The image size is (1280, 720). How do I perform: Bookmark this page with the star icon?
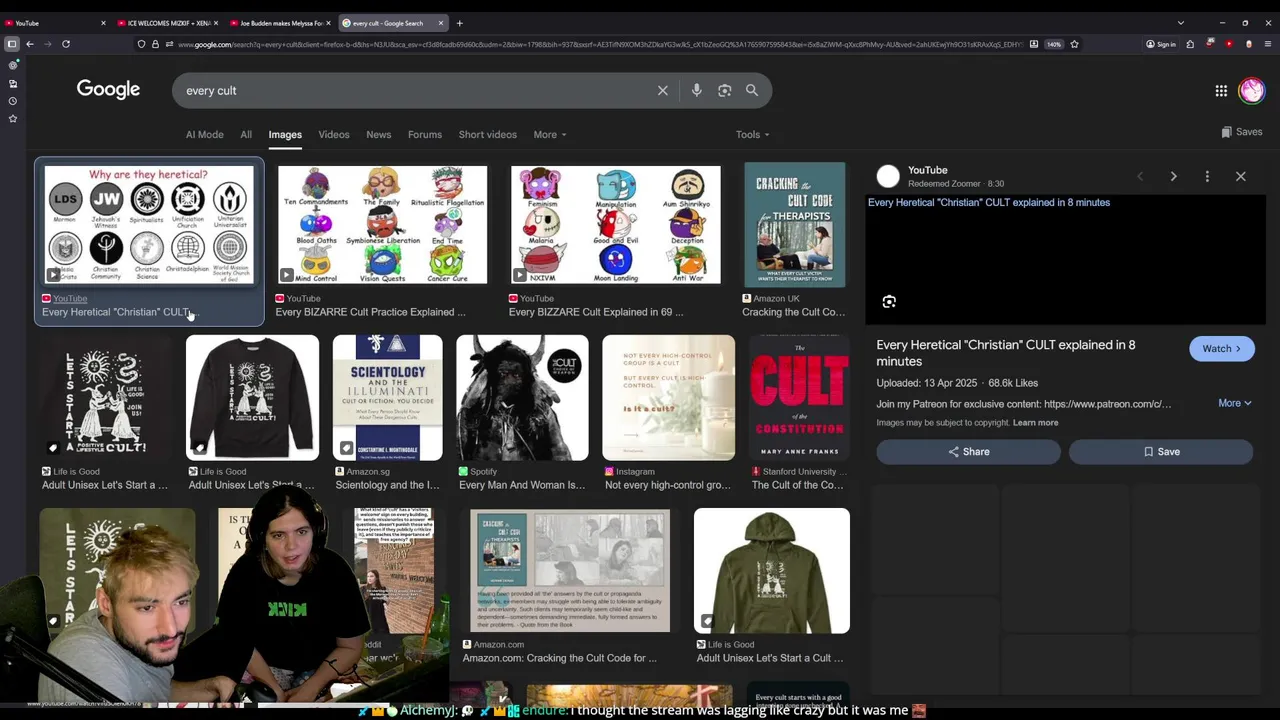[x=1075, y=44]
